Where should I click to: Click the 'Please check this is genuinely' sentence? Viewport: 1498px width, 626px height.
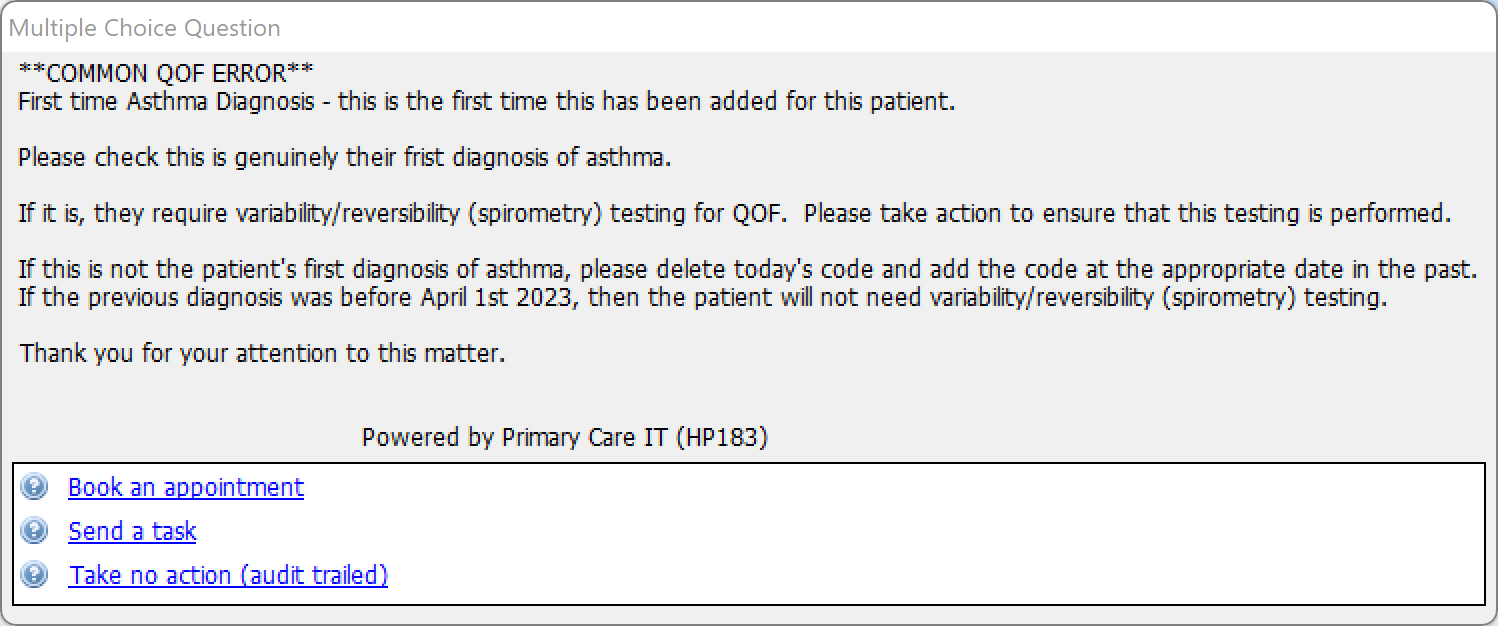click(345, 158)
